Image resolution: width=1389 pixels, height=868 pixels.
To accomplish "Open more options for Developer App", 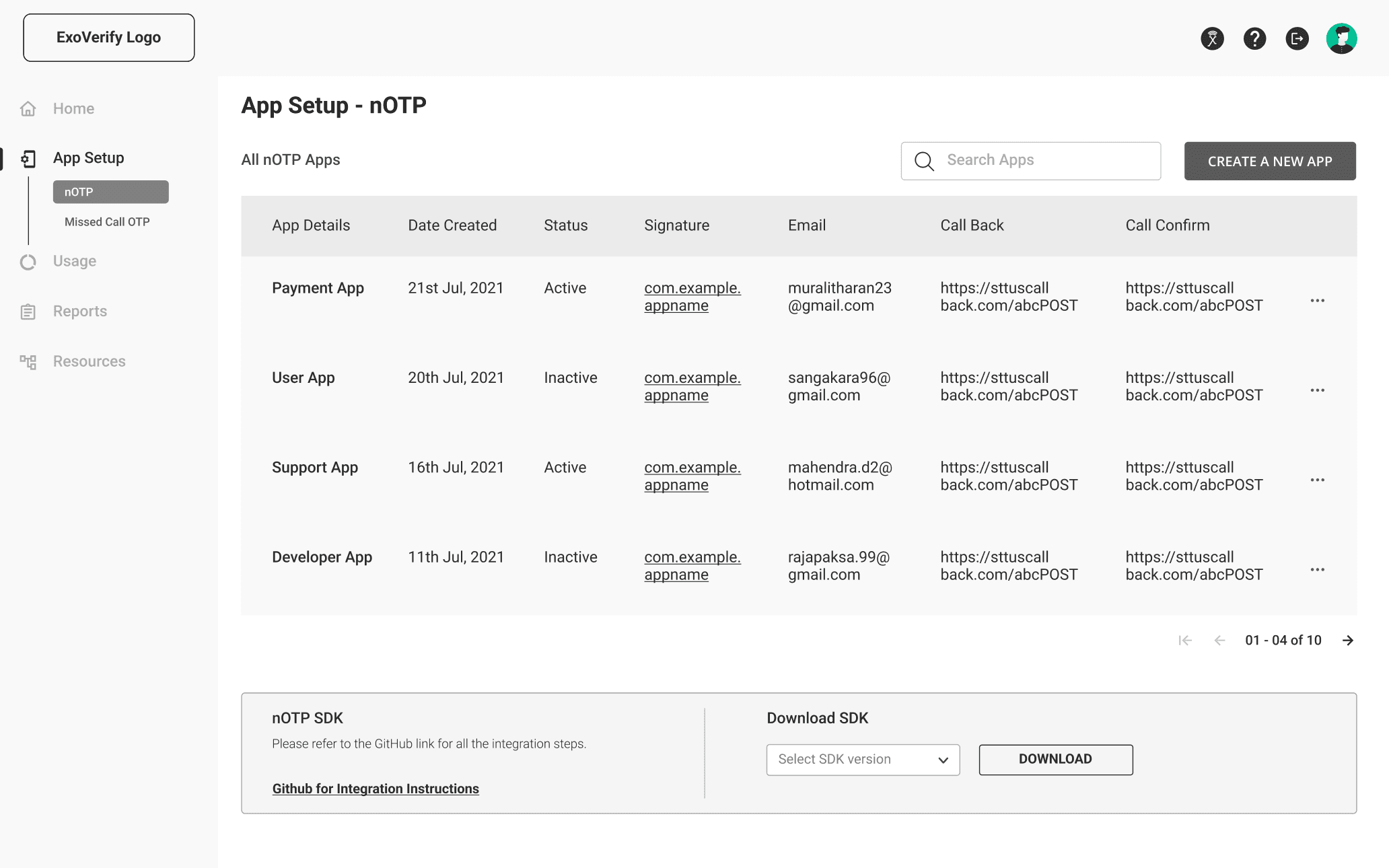I will pos(1317,570).
